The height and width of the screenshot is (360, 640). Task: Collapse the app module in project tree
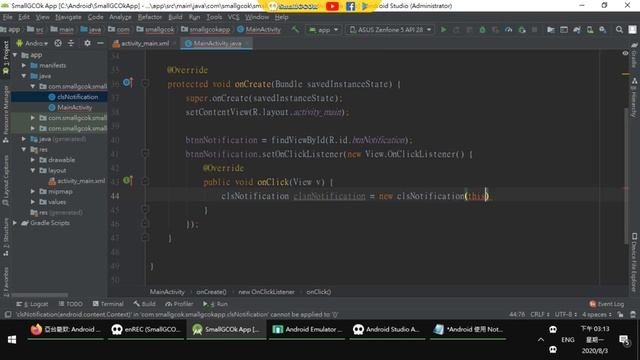pyautogui.click(x=15, y=55)
